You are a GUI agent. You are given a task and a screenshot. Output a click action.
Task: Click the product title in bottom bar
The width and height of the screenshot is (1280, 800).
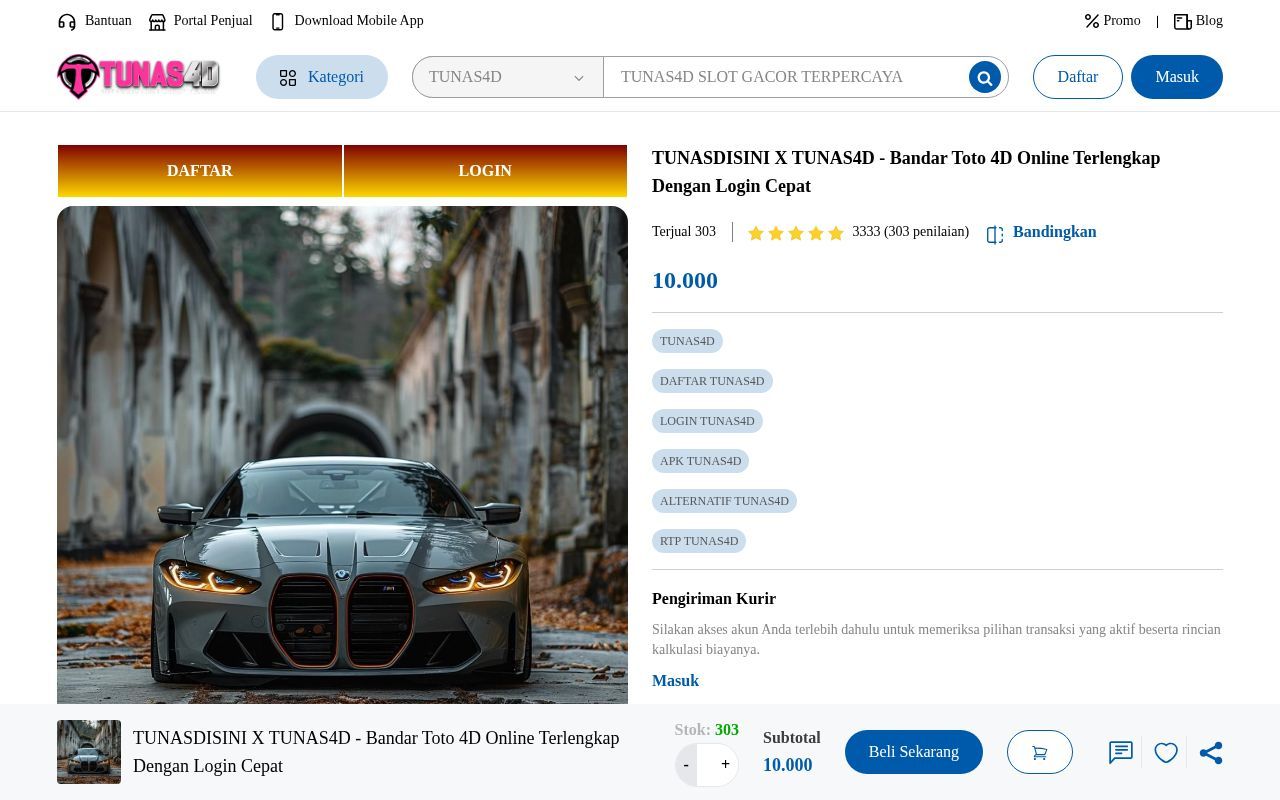[x=376, y=752]
